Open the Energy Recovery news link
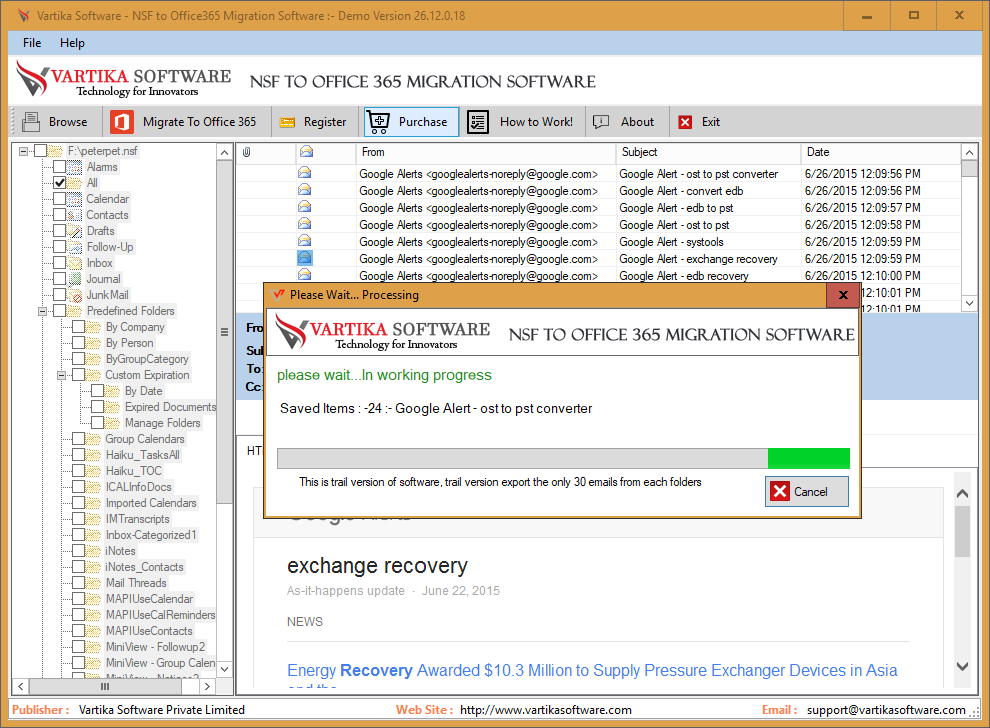990x728 pixels. coord(592,670)
